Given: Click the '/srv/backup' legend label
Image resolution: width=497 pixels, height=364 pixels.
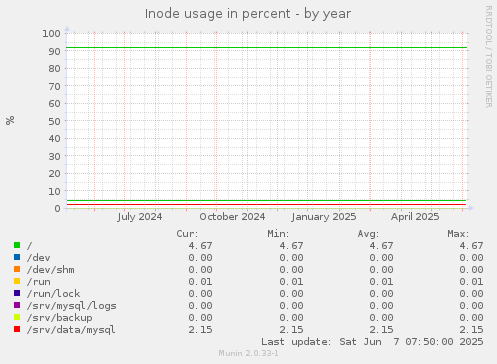Looking at the screenshot, I should click(60, 318).
